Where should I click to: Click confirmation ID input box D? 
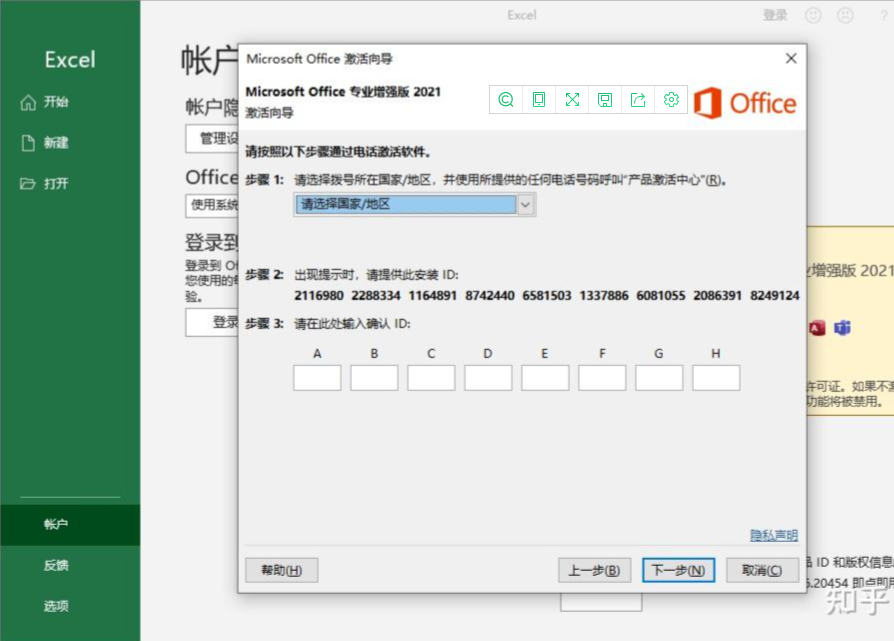tap(488, 378)
